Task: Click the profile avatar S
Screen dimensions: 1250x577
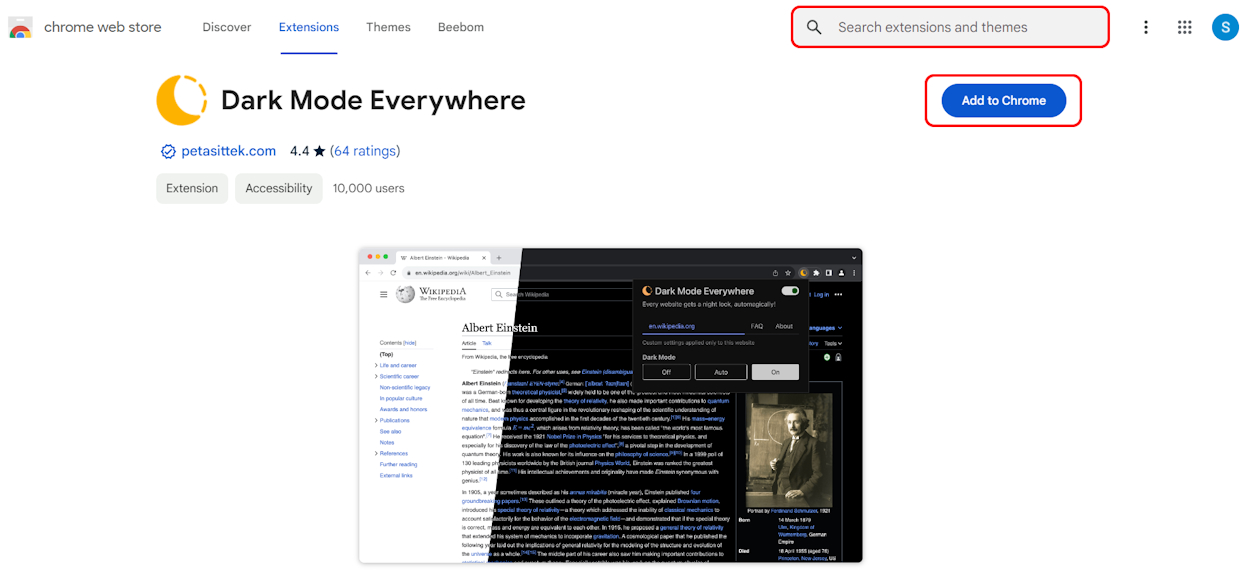Action: click(x=1225, y=27)
